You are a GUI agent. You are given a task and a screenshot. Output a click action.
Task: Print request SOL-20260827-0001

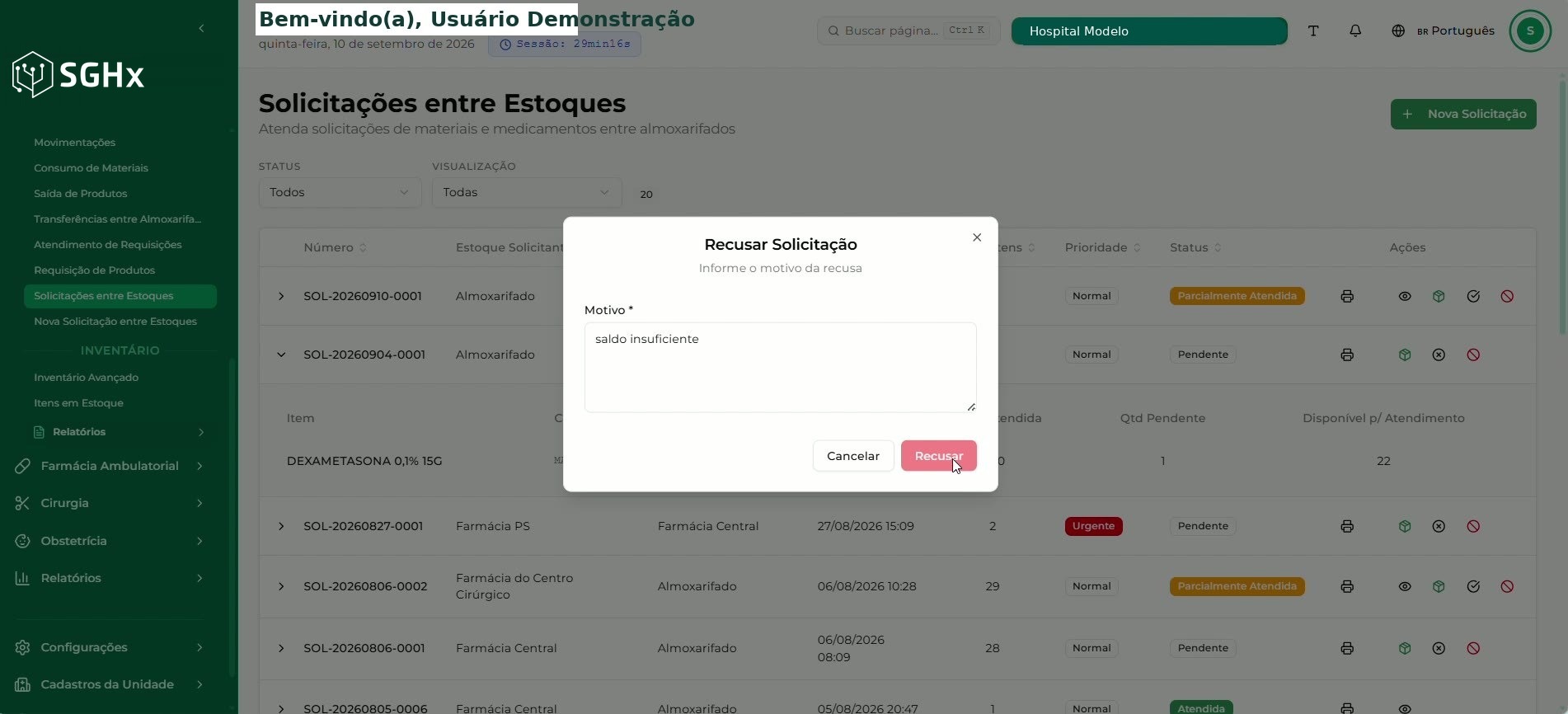coord(1347,526)
